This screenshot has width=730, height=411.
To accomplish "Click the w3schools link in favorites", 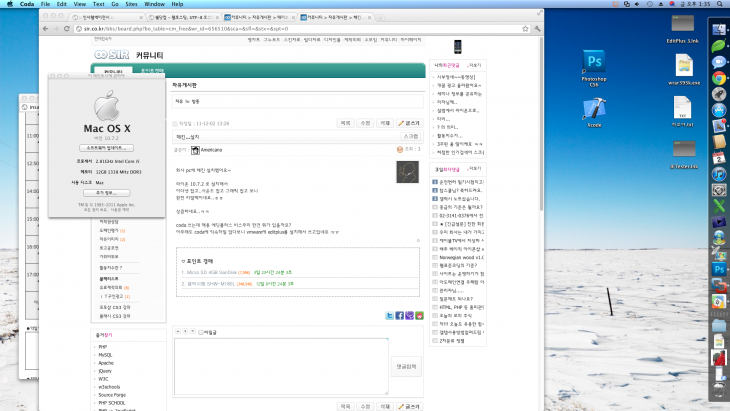I will 109,387.
